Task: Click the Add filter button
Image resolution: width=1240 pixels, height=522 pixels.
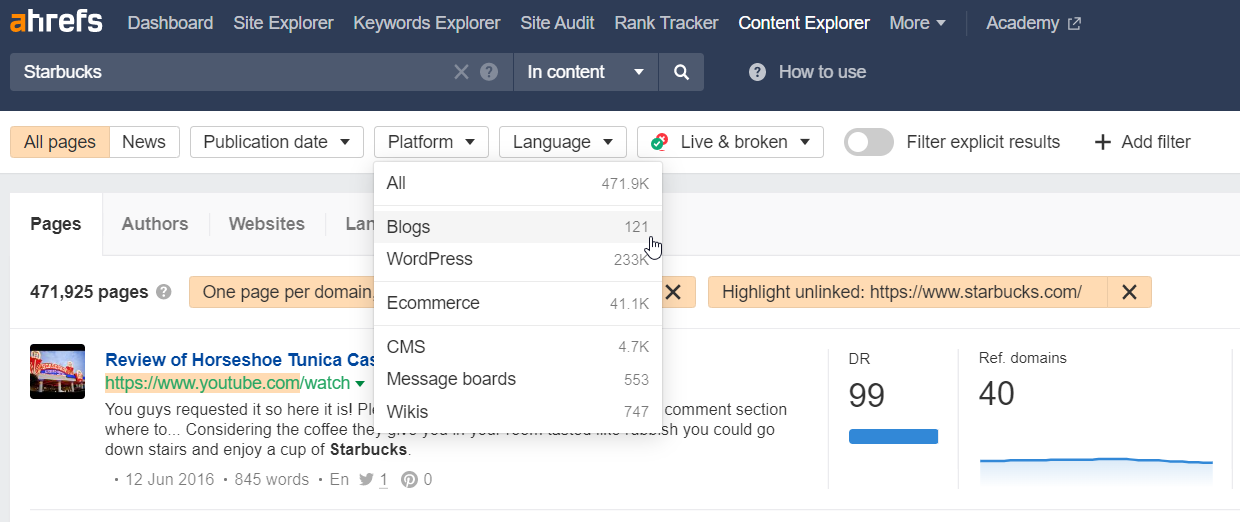Action: pyautogui.click(x=1143, y=142)
